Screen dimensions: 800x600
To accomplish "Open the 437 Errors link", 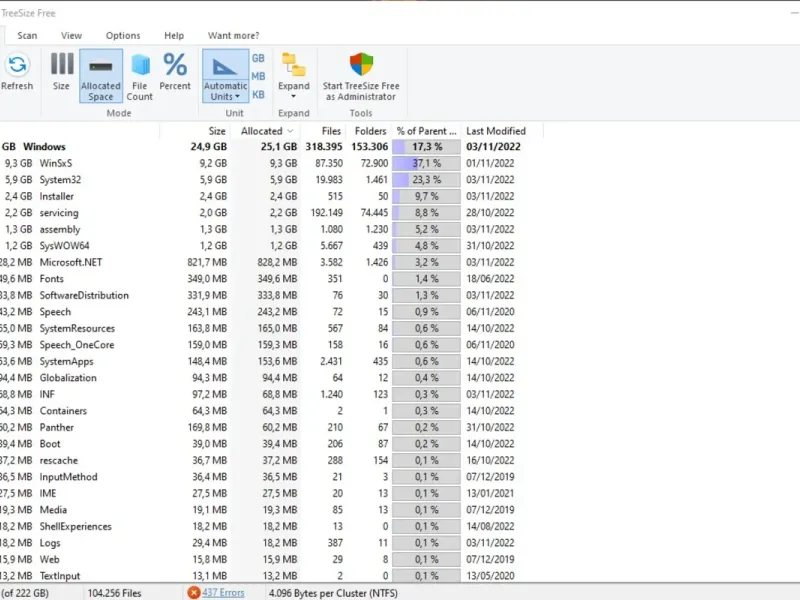I will pyautogui.click(x=223, y=593).
